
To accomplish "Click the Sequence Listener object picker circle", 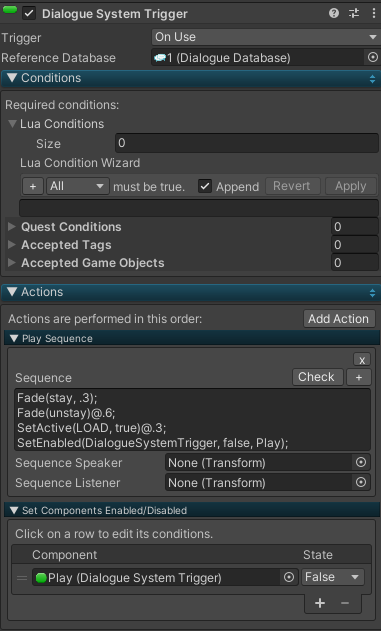I will pyautogui.click(x=361, y=482).
